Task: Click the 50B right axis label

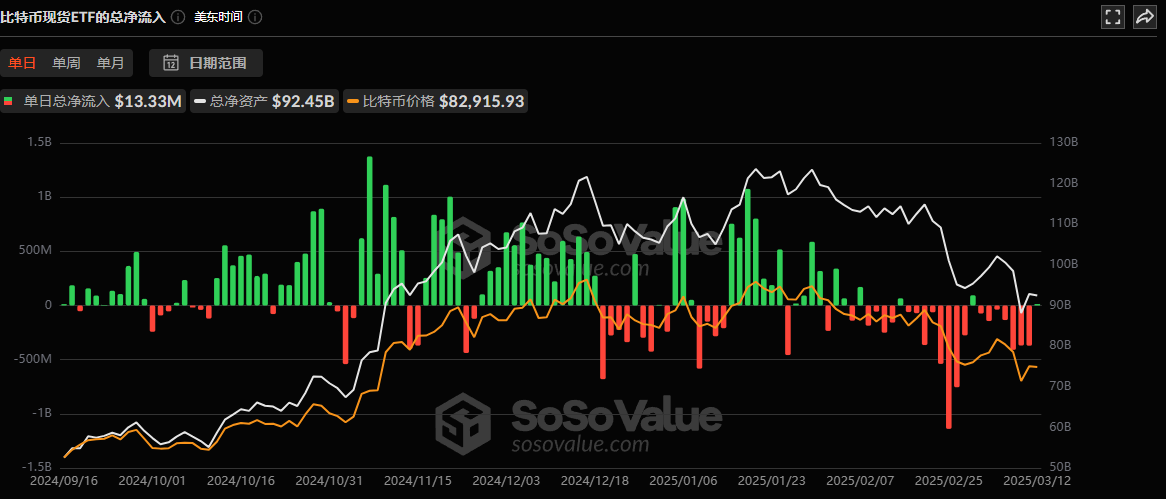Action: point(1060,467)
